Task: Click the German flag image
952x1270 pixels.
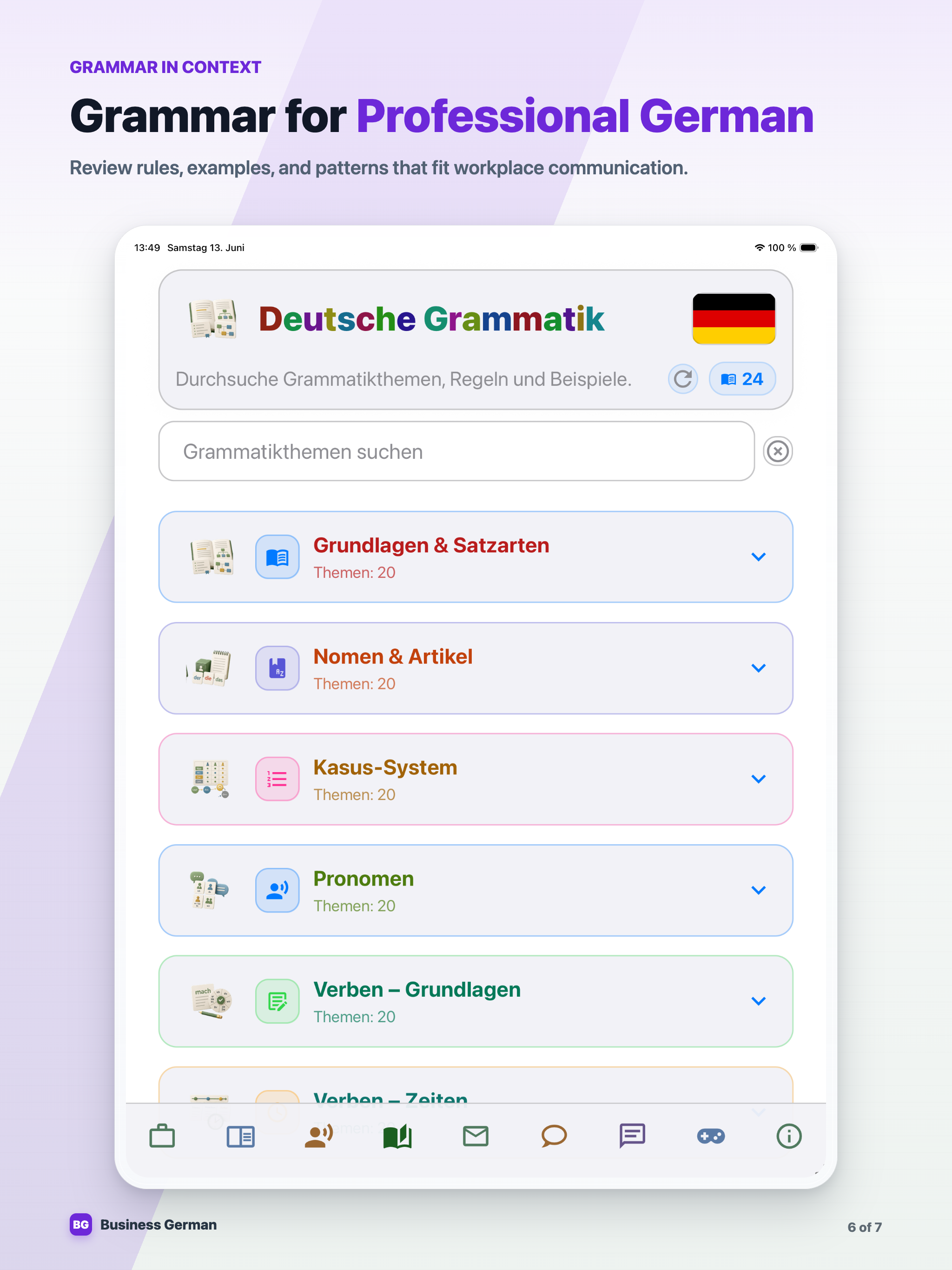Action: [734, 318]
